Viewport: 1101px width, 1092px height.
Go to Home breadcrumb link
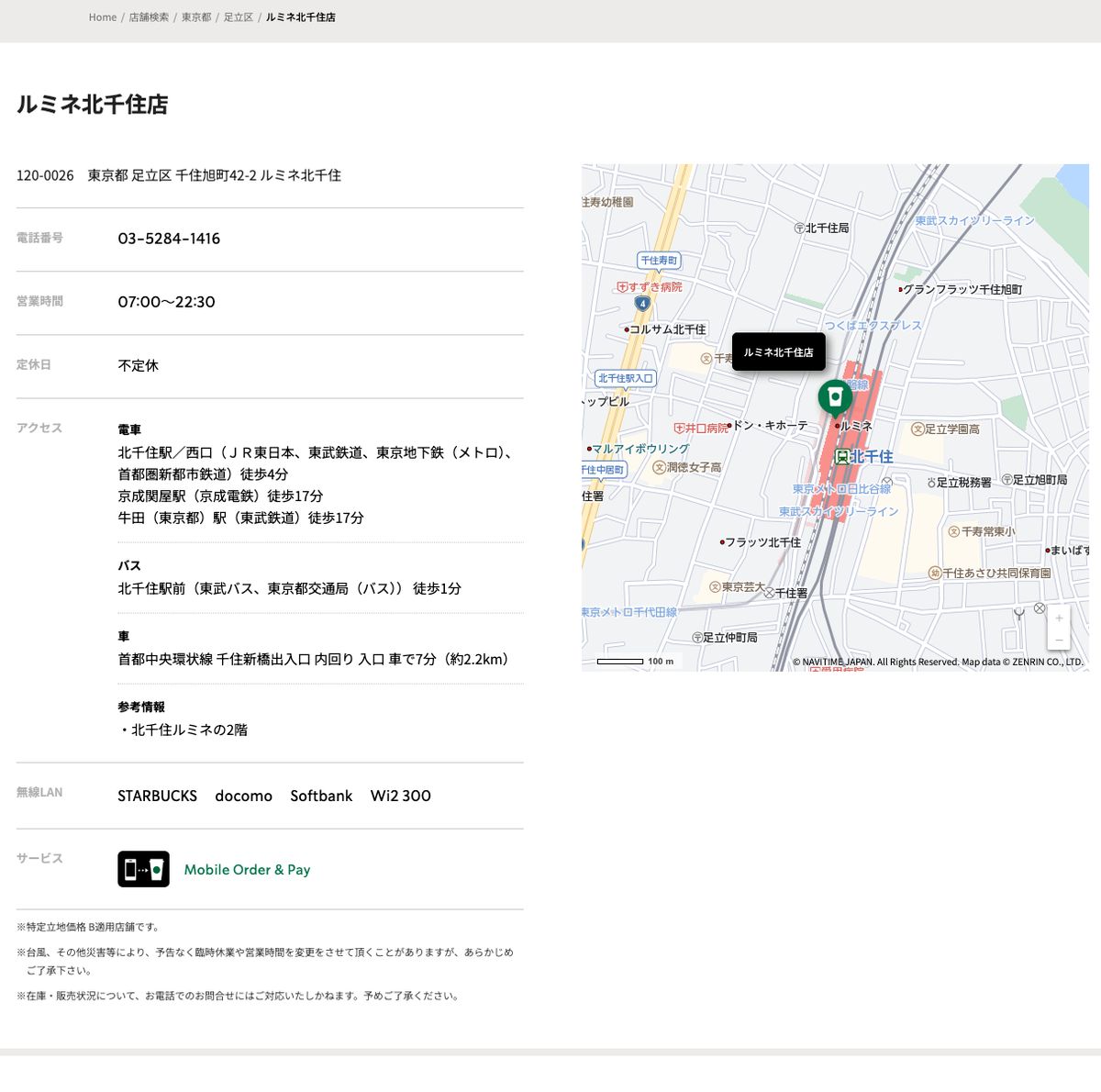click(103, 17)
